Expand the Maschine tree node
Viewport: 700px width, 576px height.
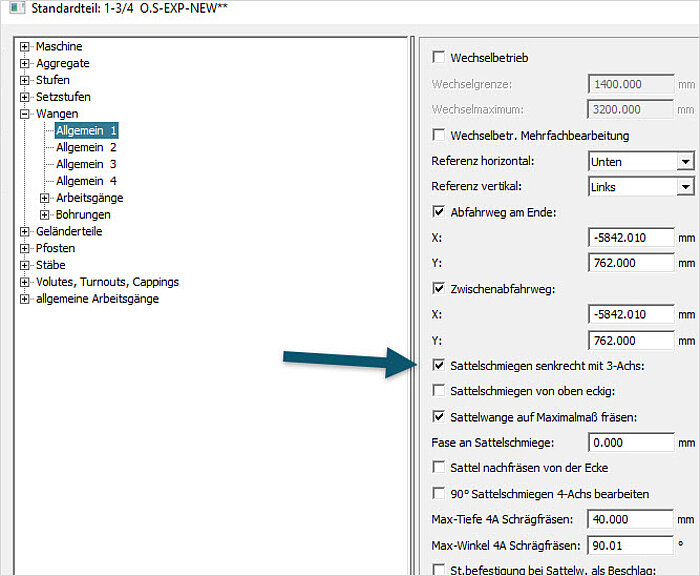tap(26, 47)
